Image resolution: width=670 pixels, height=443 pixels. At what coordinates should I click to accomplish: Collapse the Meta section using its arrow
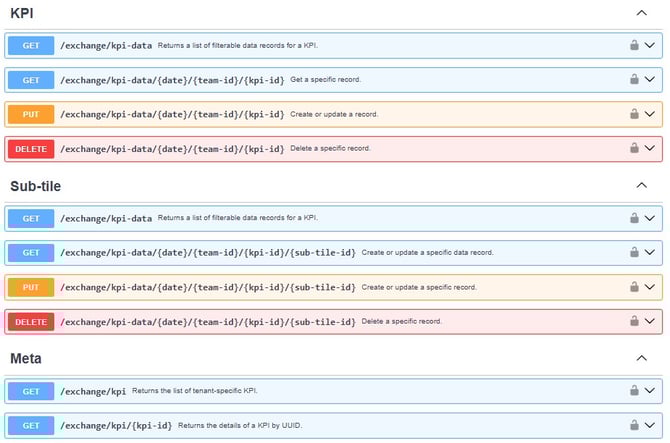coord(641,358)
